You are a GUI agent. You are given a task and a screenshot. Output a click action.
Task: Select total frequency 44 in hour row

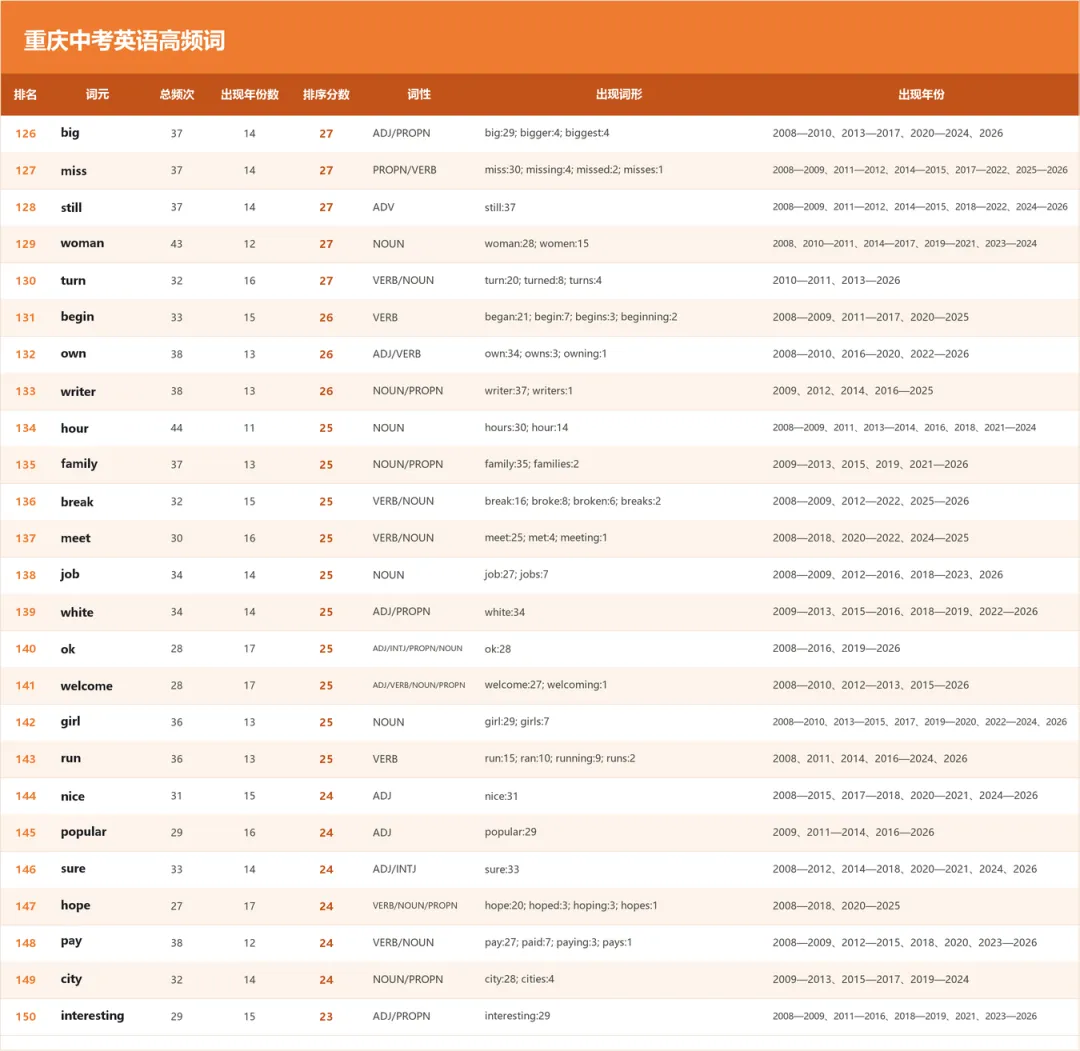[x=176, y=428]
